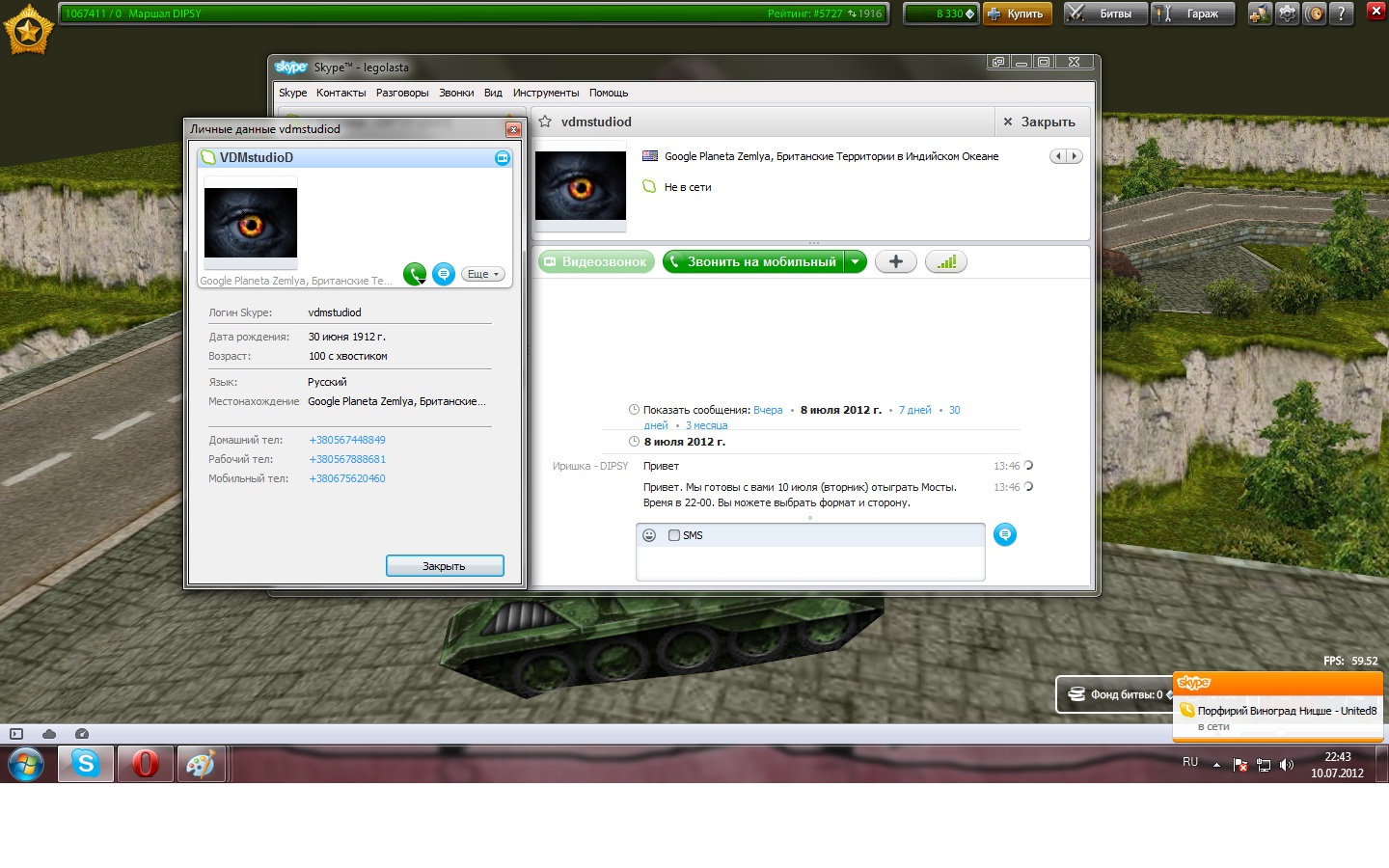Click Видеозвонок video call button

click(596, 261)
